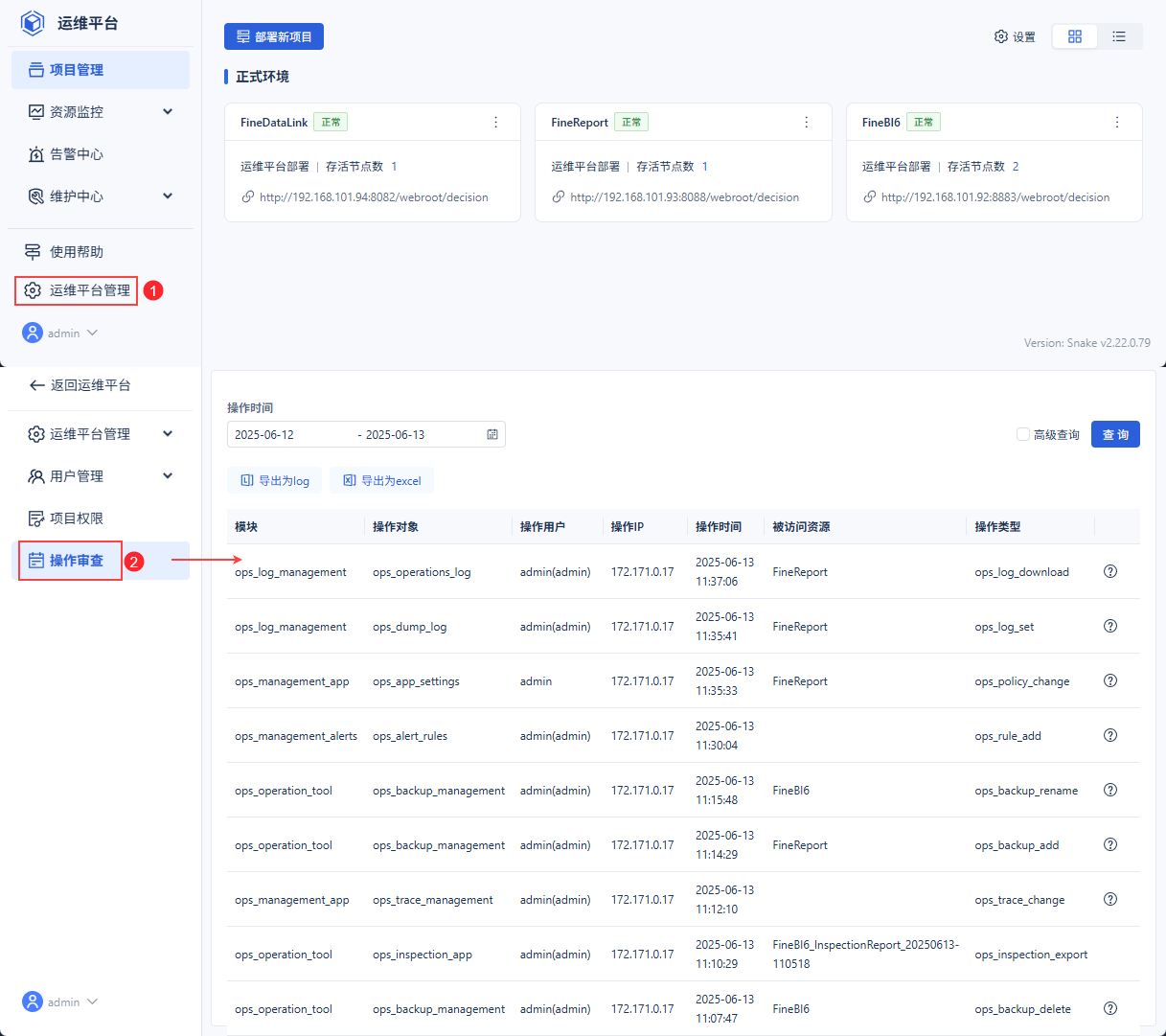Select the ops_dump_log cell
Image resolution: width=1166 pixels, height=1036 pixels.
(409, 627)
